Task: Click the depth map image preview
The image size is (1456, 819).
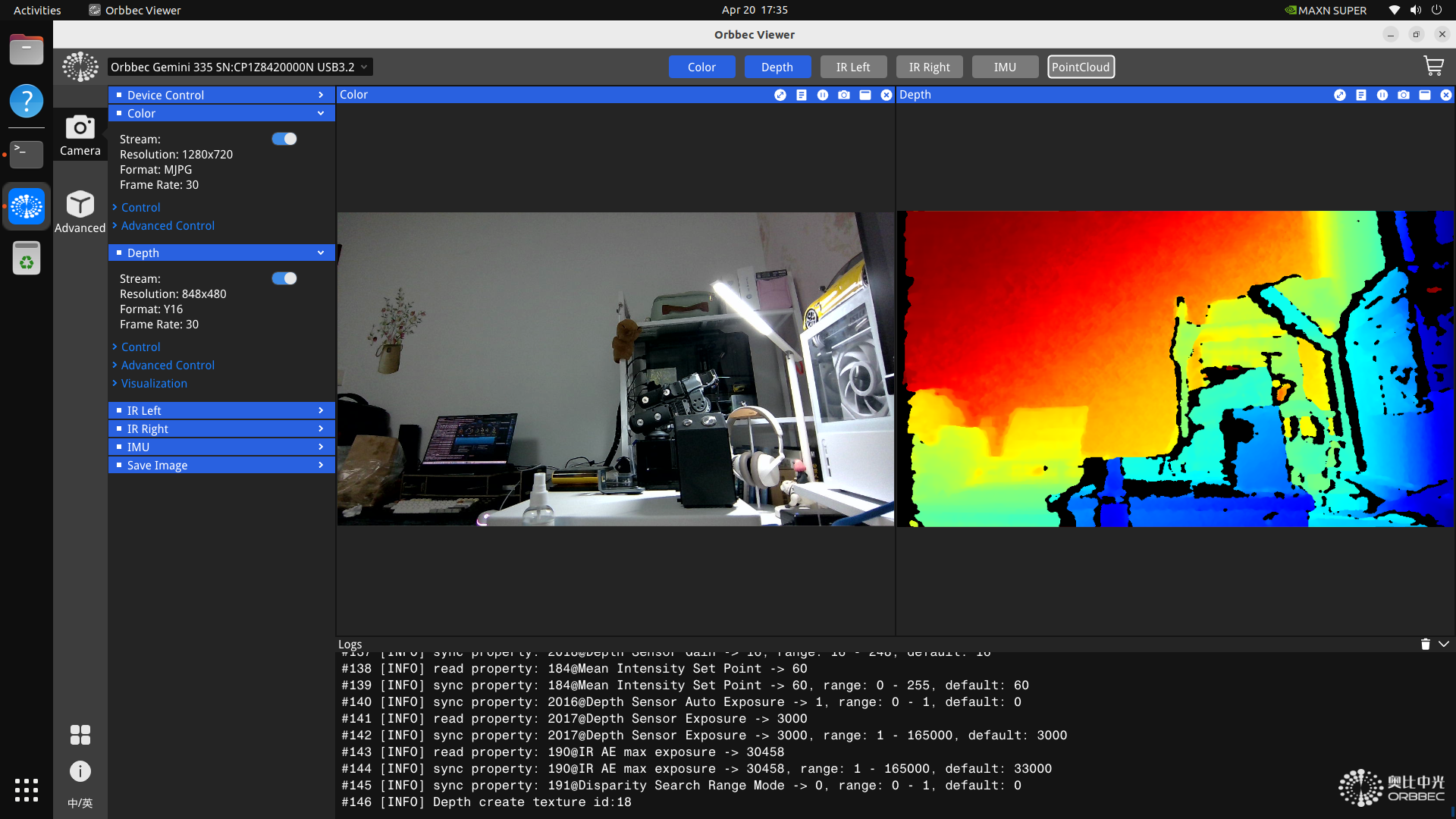Action: [x=1175, y=369]
